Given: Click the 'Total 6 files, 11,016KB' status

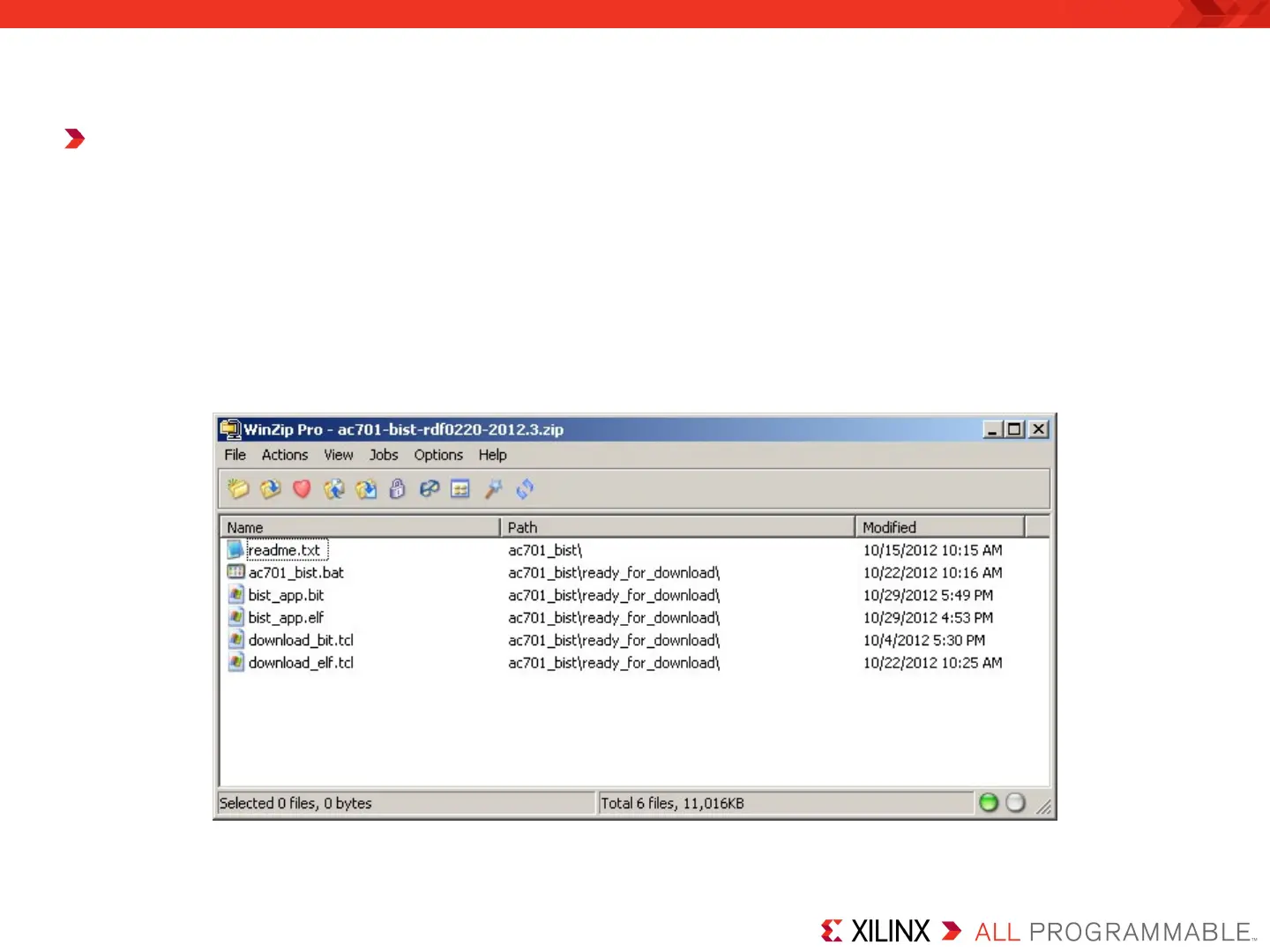Looking at the screenshot, I should tap(672, 803).
